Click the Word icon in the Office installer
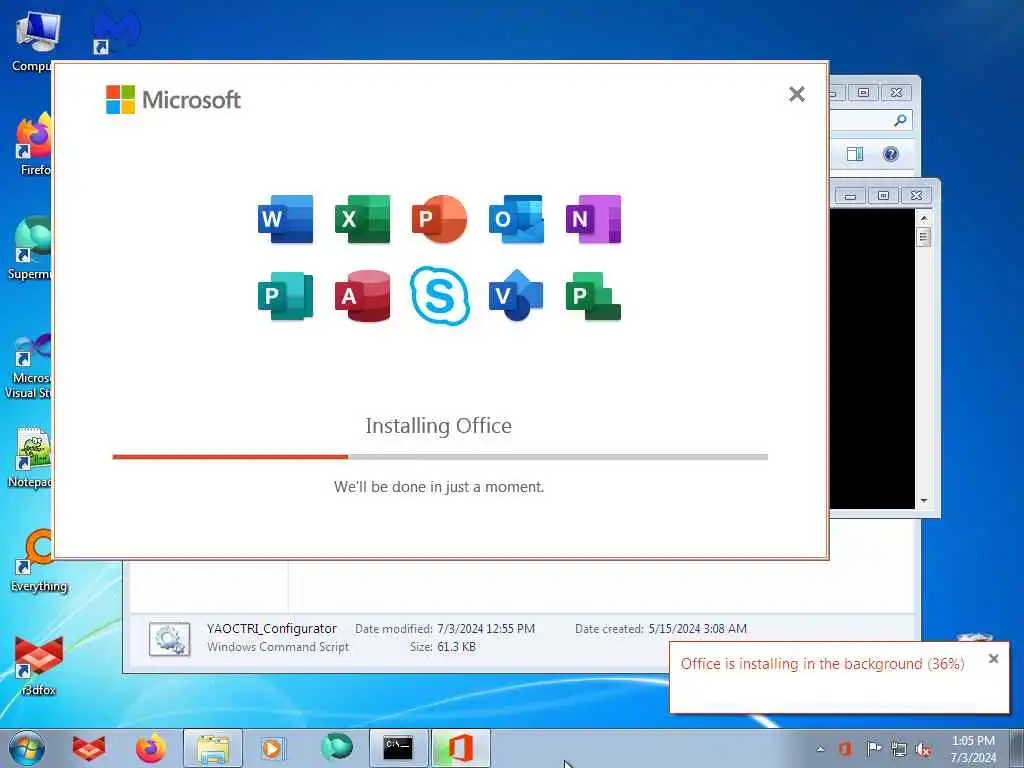This screenshot has height=768, width=1024. coord(285,219)
